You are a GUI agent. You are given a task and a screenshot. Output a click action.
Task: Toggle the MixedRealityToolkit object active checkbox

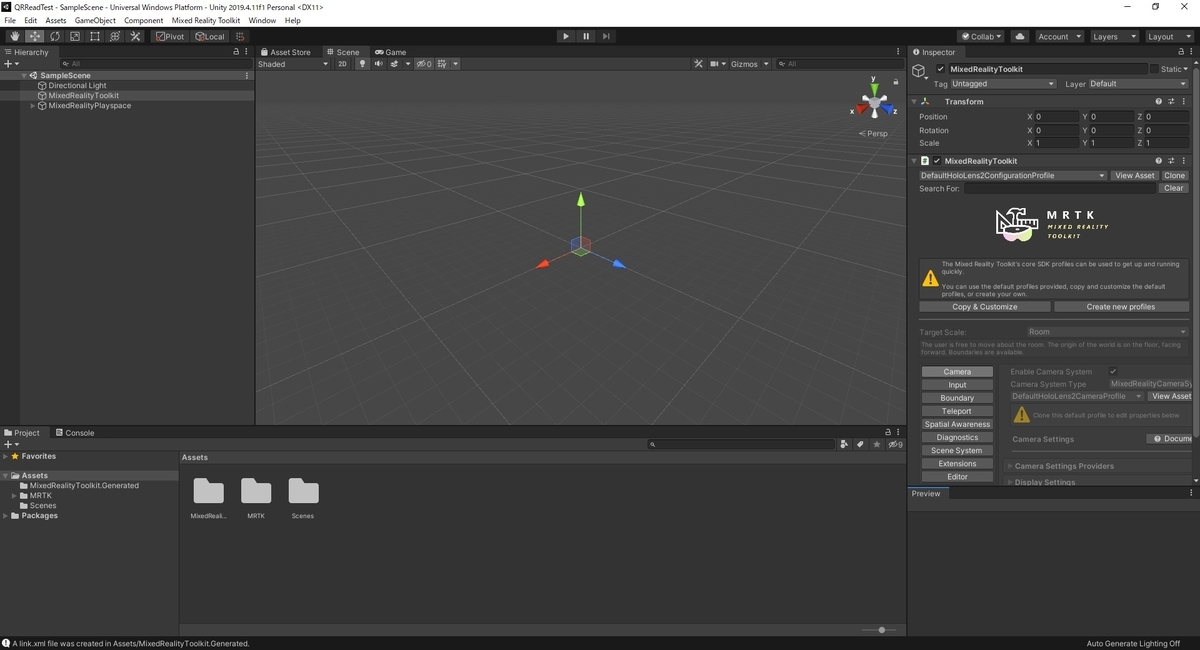point(940,69)
